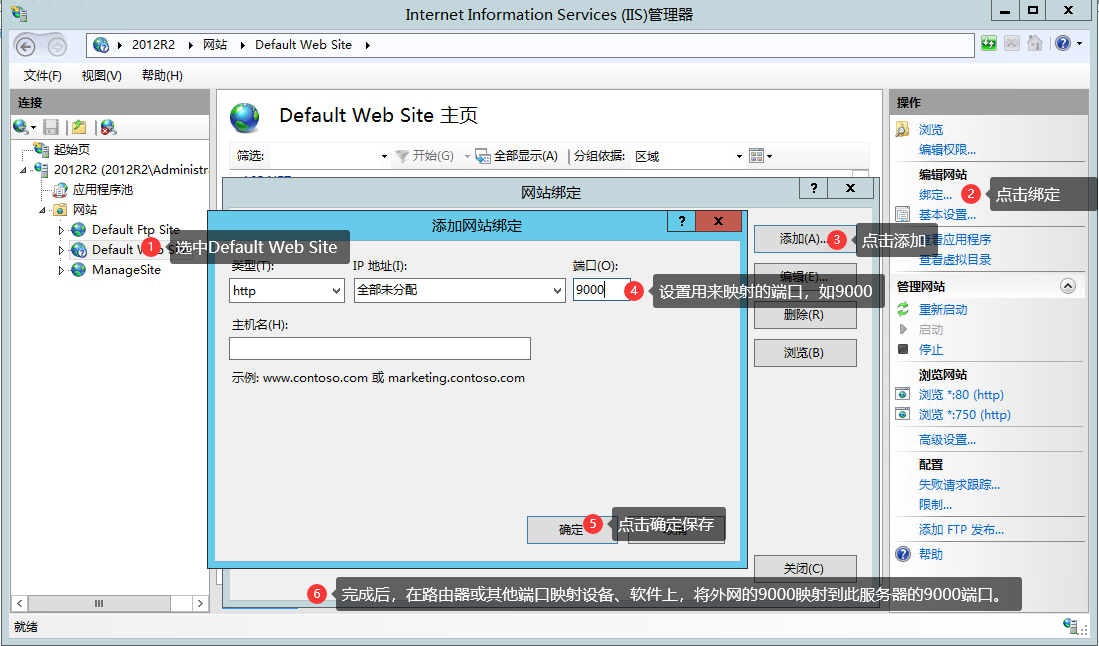Click the Help (帮助) link in Actions pane
Viewport: 1099px width, 646px height.
(931, 554)
